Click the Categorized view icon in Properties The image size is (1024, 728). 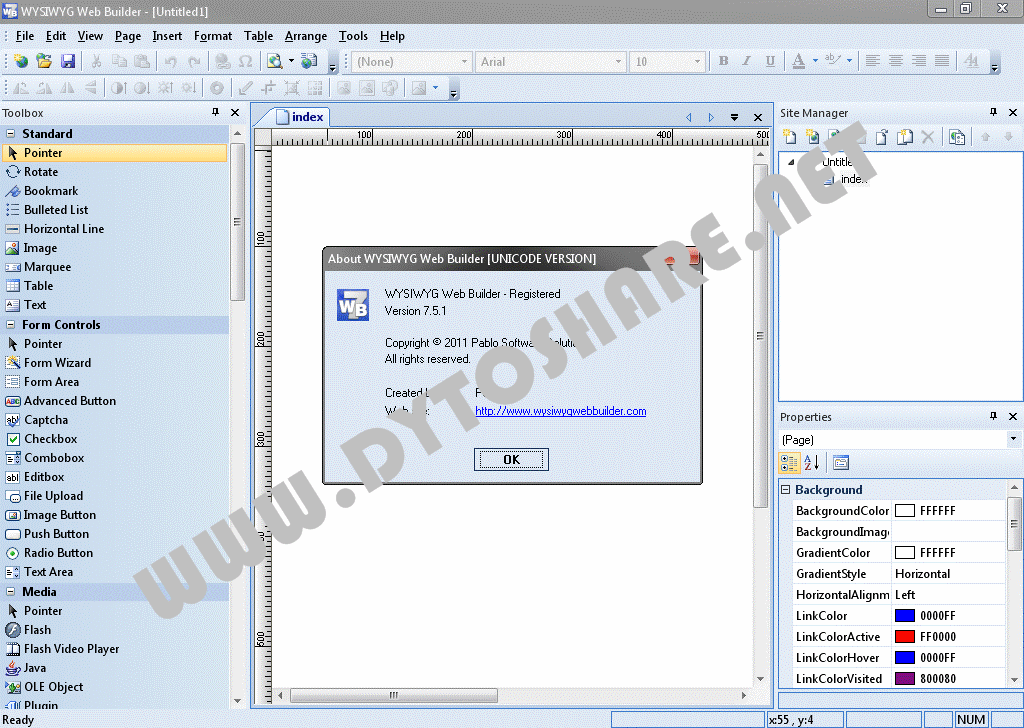click(x=789, y=463)
